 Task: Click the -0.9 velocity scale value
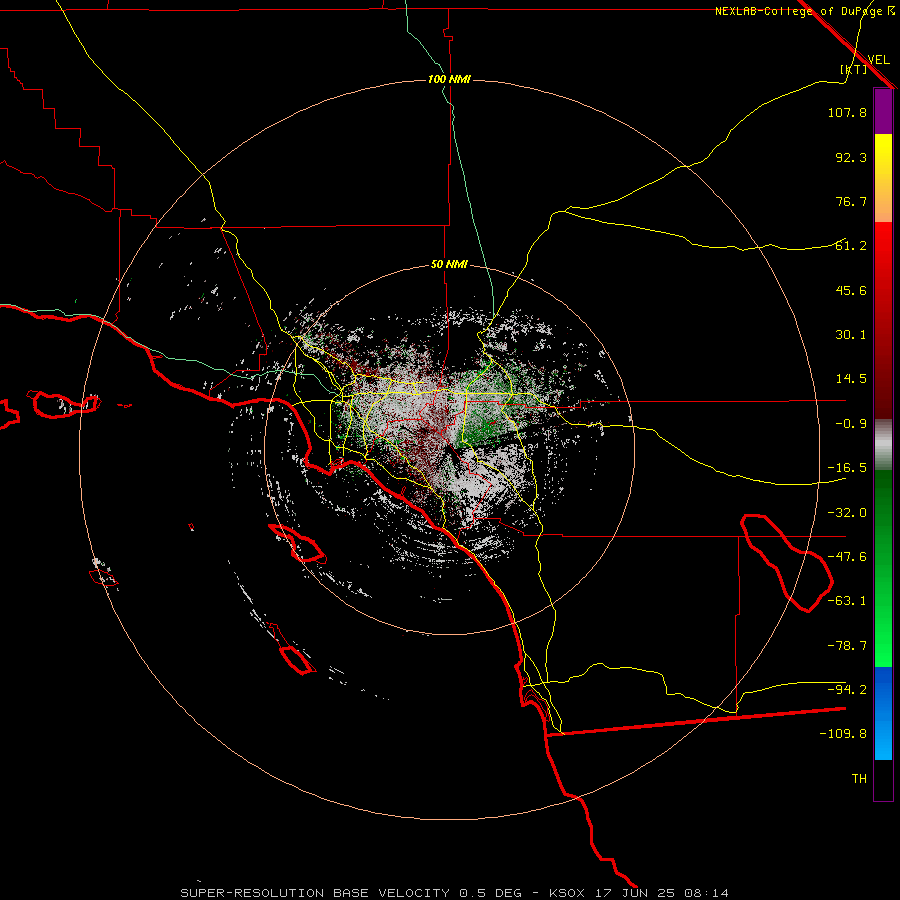[851, 424]
